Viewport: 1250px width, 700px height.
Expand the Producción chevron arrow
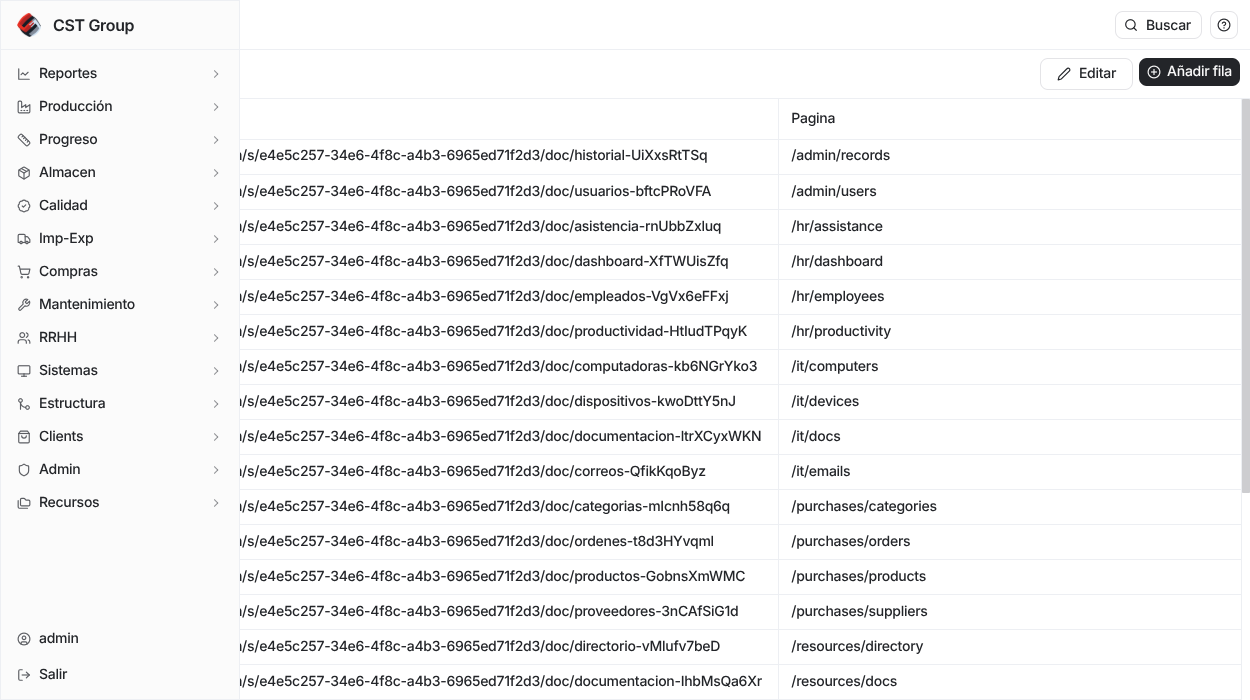[216, 107]
